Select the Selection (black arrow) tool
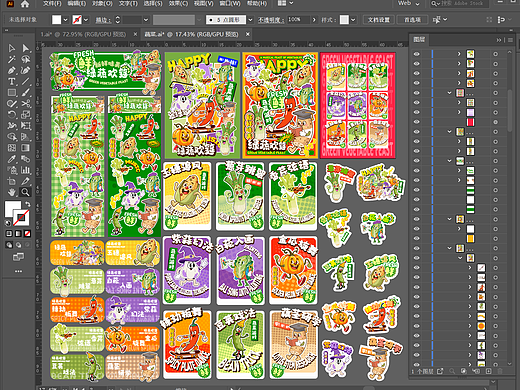The image size is (520, 390). coord(12,48)
